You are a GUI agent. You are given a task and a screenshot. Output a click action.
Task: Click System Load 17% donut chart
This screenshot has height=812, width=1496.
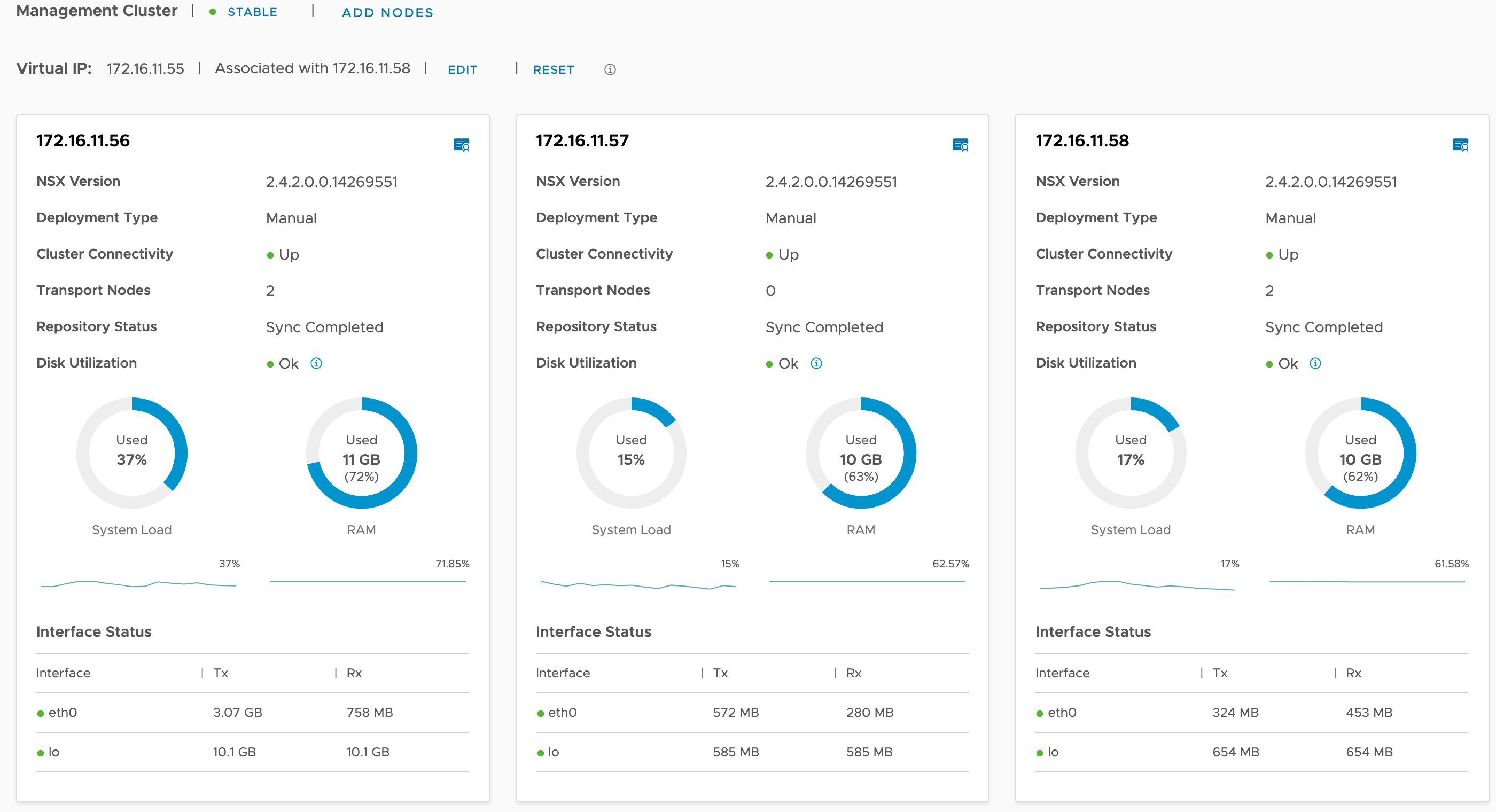click(x=1130, y=453)
